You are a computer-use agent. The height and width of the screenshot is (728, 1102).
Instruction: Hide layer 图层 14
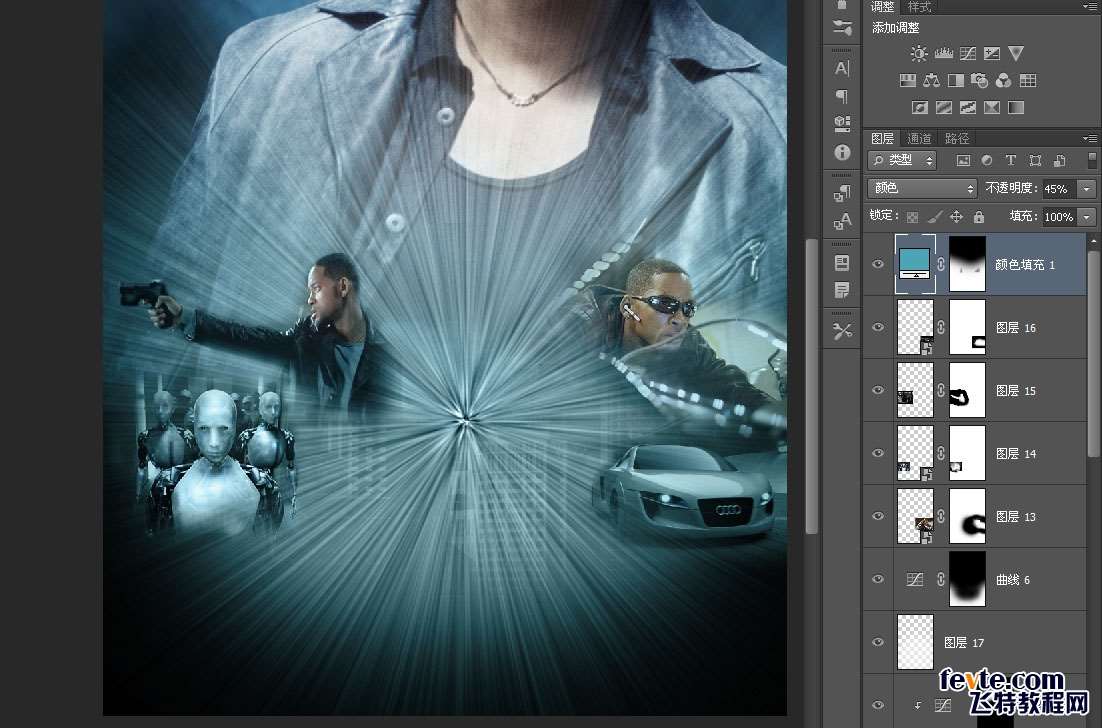click(878, 453)
